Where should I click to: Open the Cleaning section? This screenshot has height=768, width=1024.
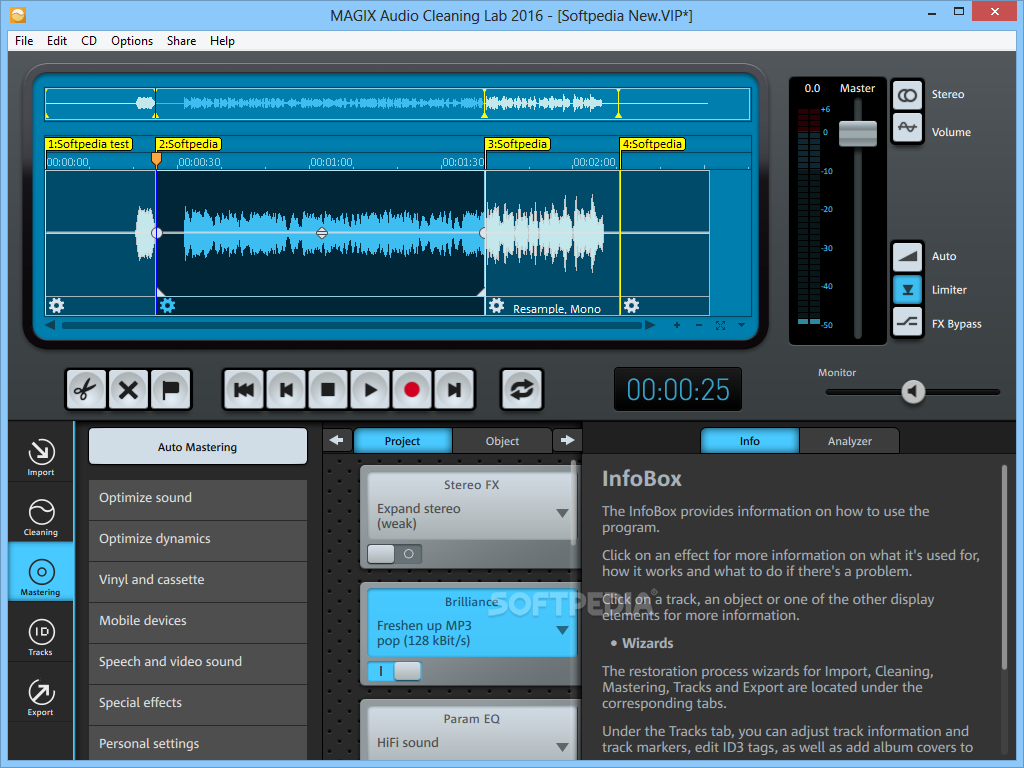tap(40, 517)
